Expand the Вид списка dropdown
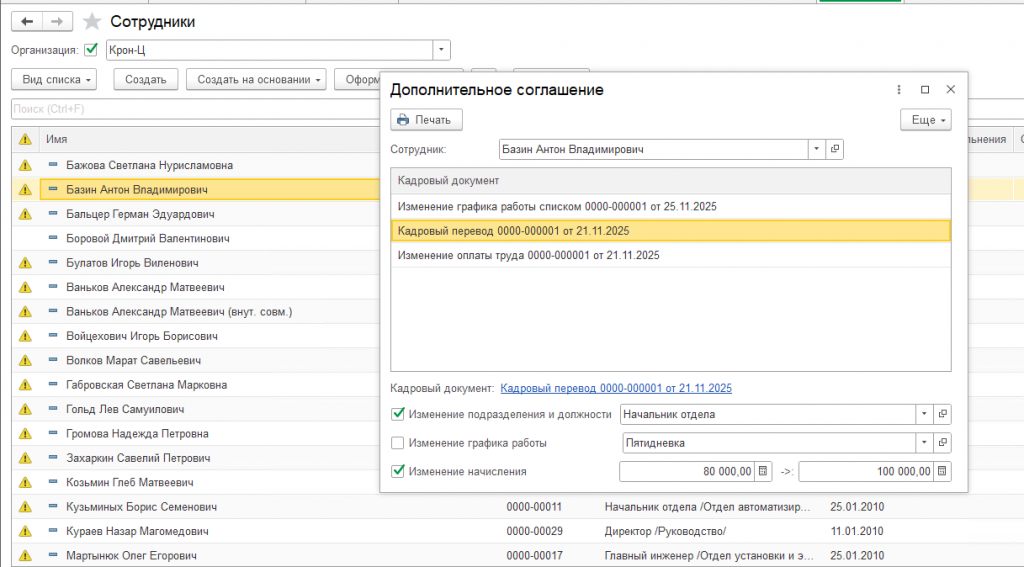The height and width of the screenshot is (567, 1024). pos(58,79)
